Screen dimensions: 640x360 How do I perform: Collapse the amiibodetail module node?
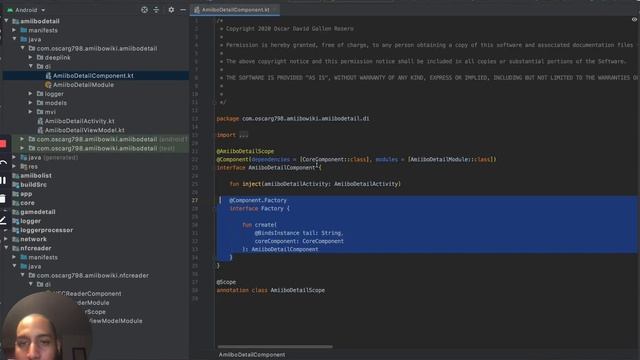(6, 20)
